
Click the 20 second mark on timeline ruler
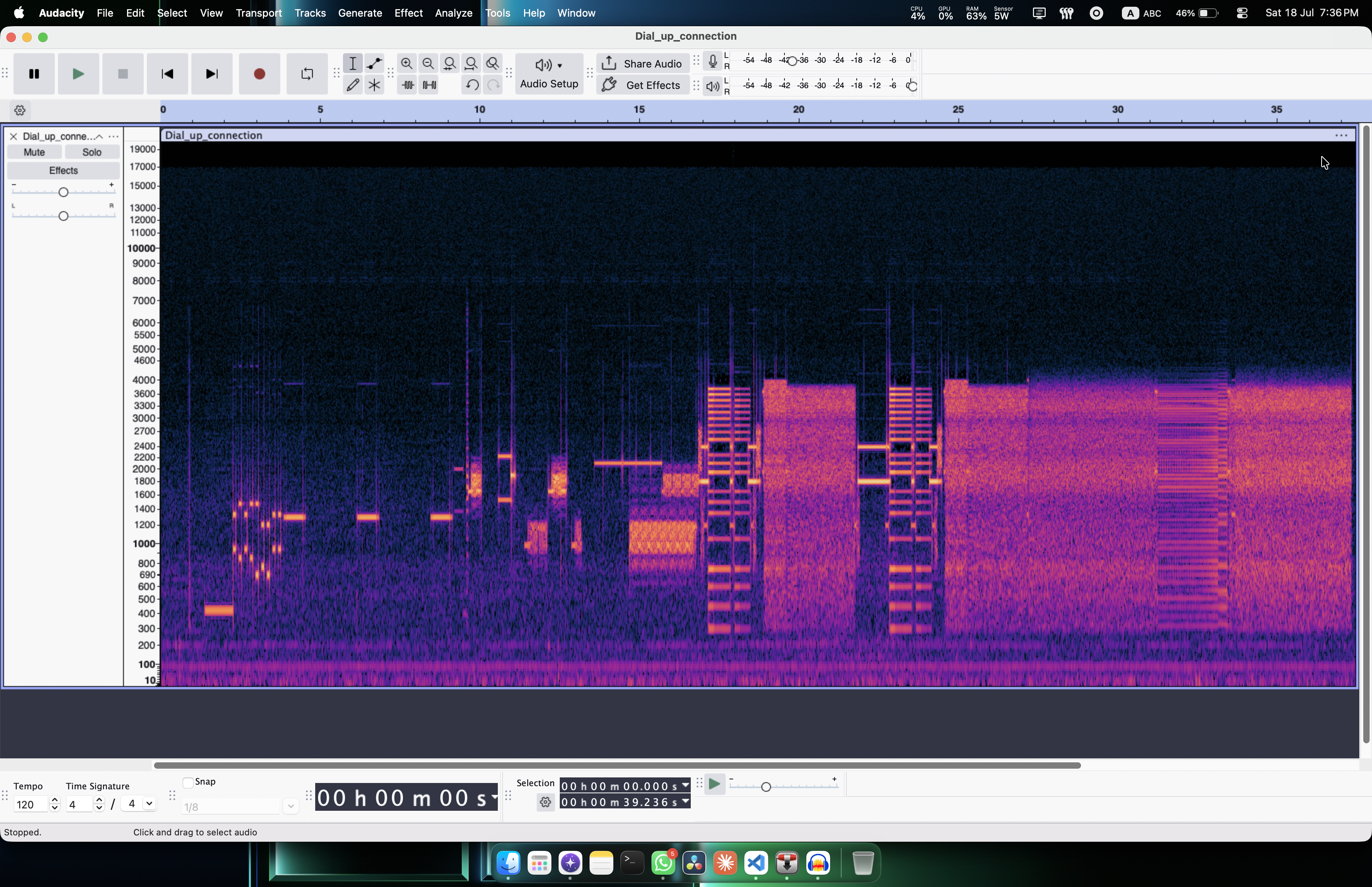click(x=799, y=110)
